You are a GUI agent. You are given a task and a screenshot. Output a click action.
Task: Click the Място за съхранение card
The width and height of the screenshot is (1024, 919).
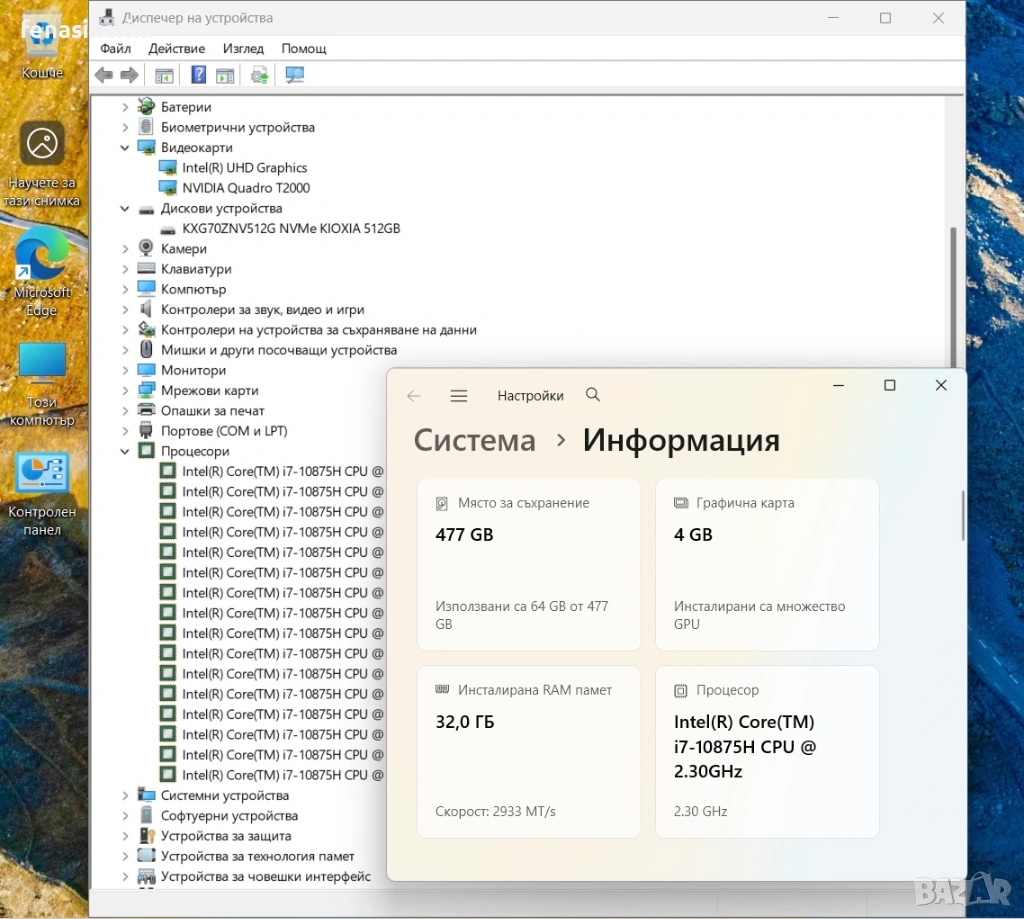click(528, 564)
